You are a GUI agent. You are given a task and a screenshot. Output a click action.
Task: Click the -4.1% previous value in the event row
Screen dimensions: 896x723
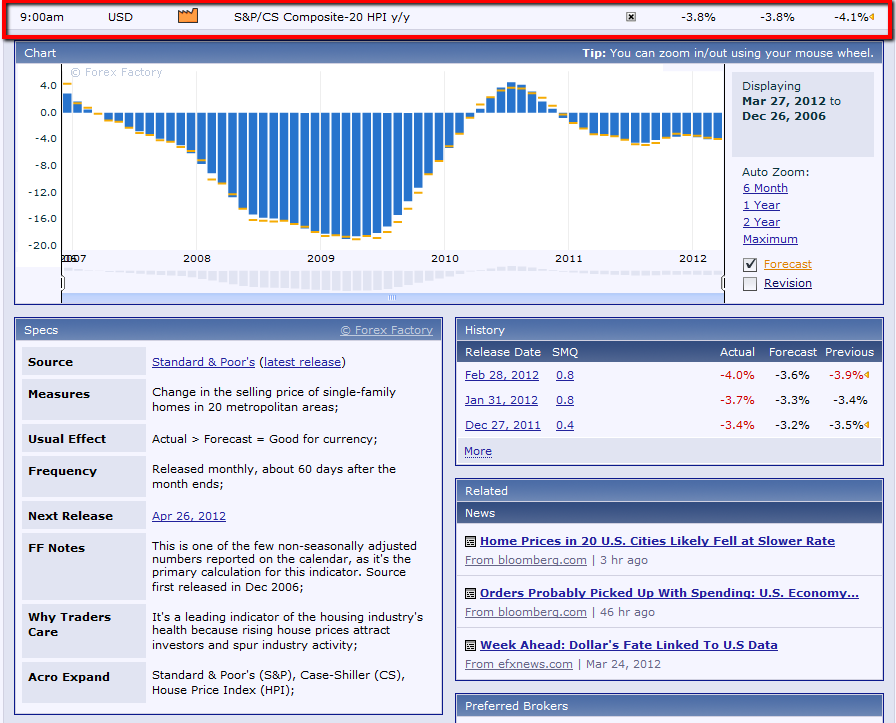point(851,17)
